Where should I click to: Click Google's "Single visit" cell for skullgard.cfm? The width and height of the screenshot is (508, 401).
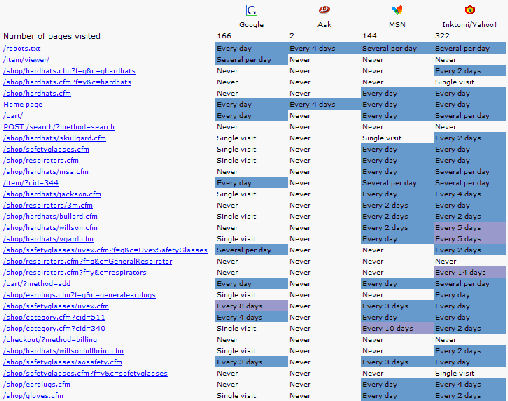[x=251, y=138]
